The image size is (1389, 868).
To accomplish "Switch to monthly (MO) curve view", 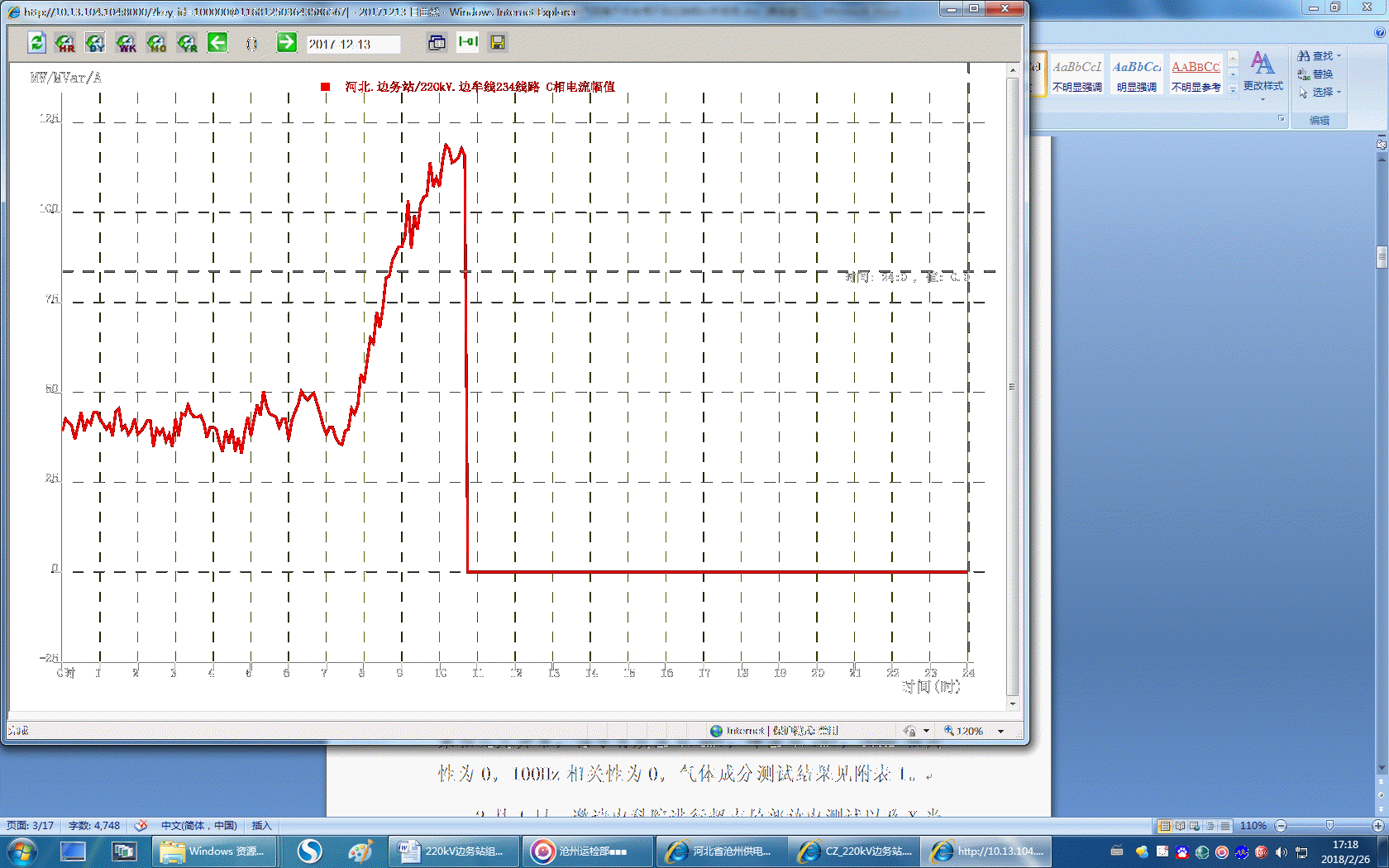I will click(x=156, y=42).
